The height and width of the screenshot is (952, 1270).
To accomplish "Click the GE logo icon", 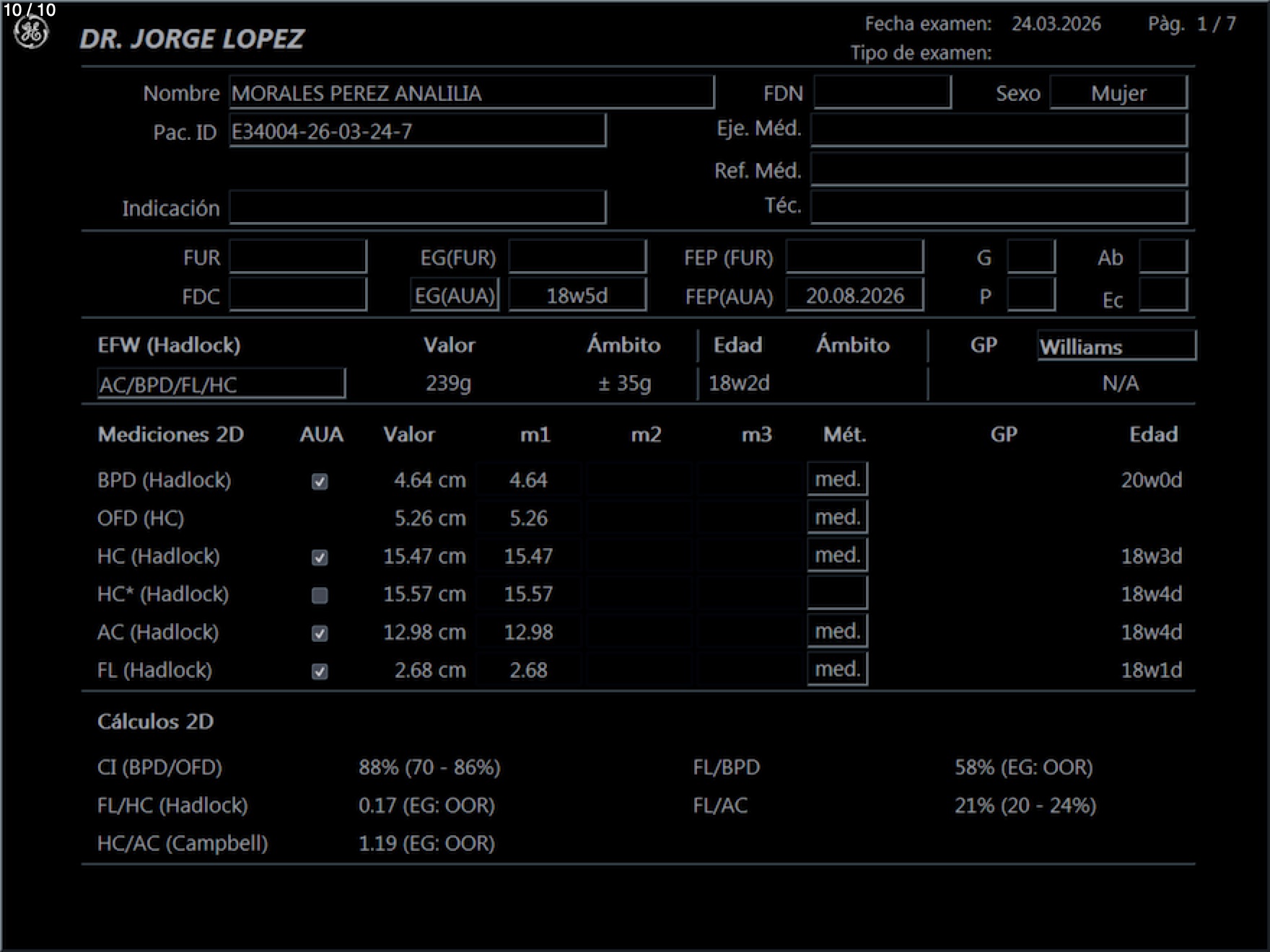I will coord(32,33).
